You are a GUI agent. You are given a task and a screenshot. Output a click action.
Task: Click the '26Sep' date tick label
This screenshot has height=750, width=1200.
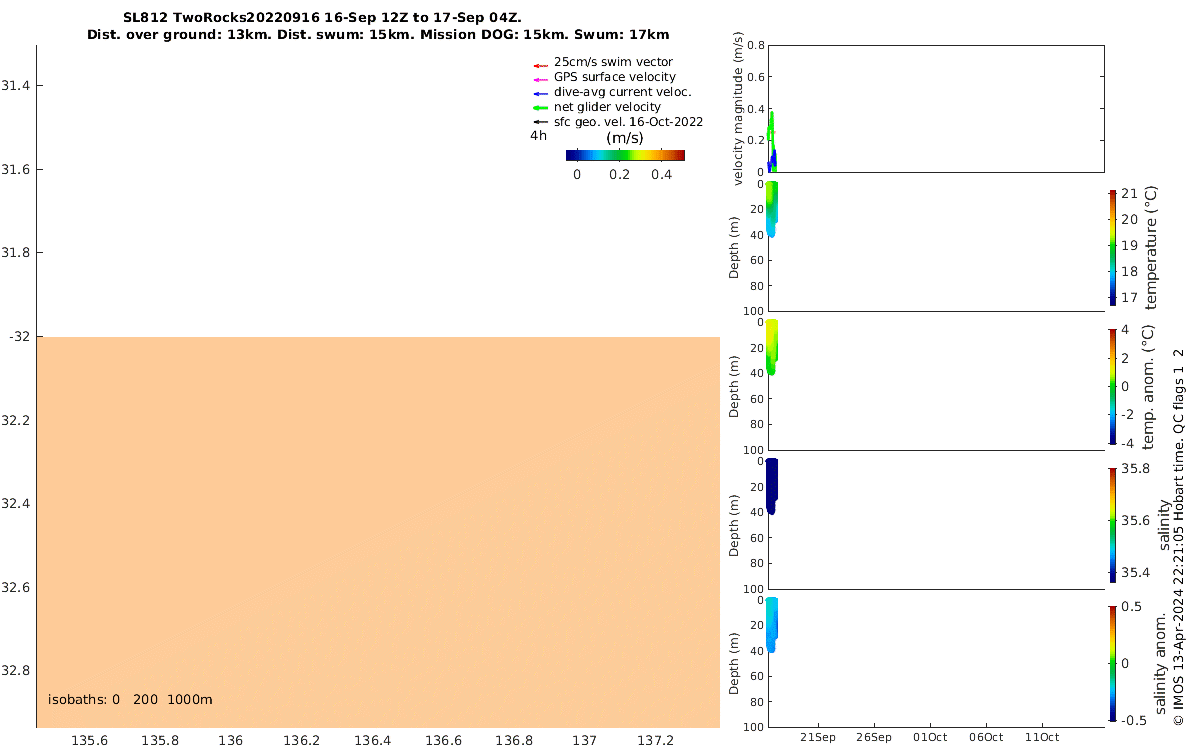874,737
